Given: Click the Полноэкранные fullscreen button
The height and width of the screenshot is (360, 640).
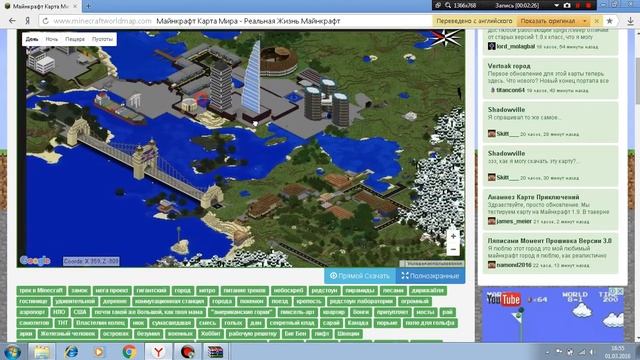Looking at the screenshot, I should pos(430,276).
